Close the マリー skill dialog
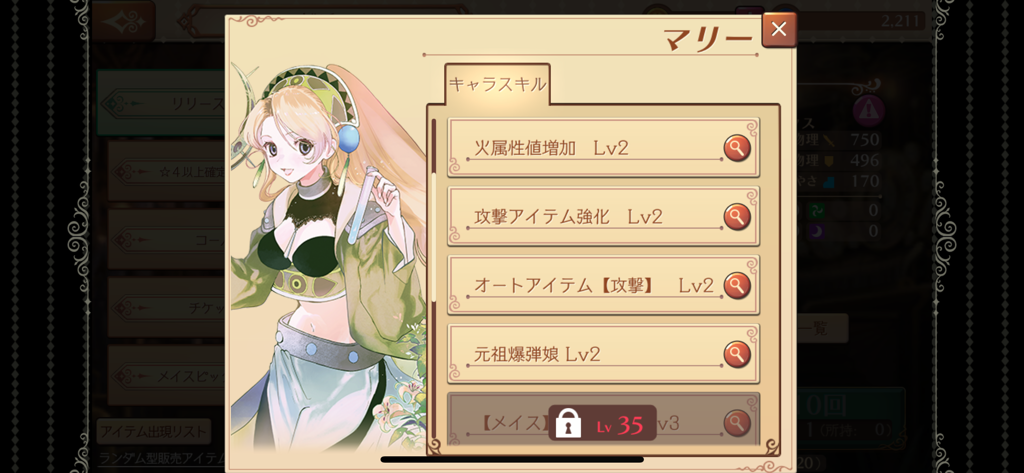1024x473 pixels. (x=779, y=29)
